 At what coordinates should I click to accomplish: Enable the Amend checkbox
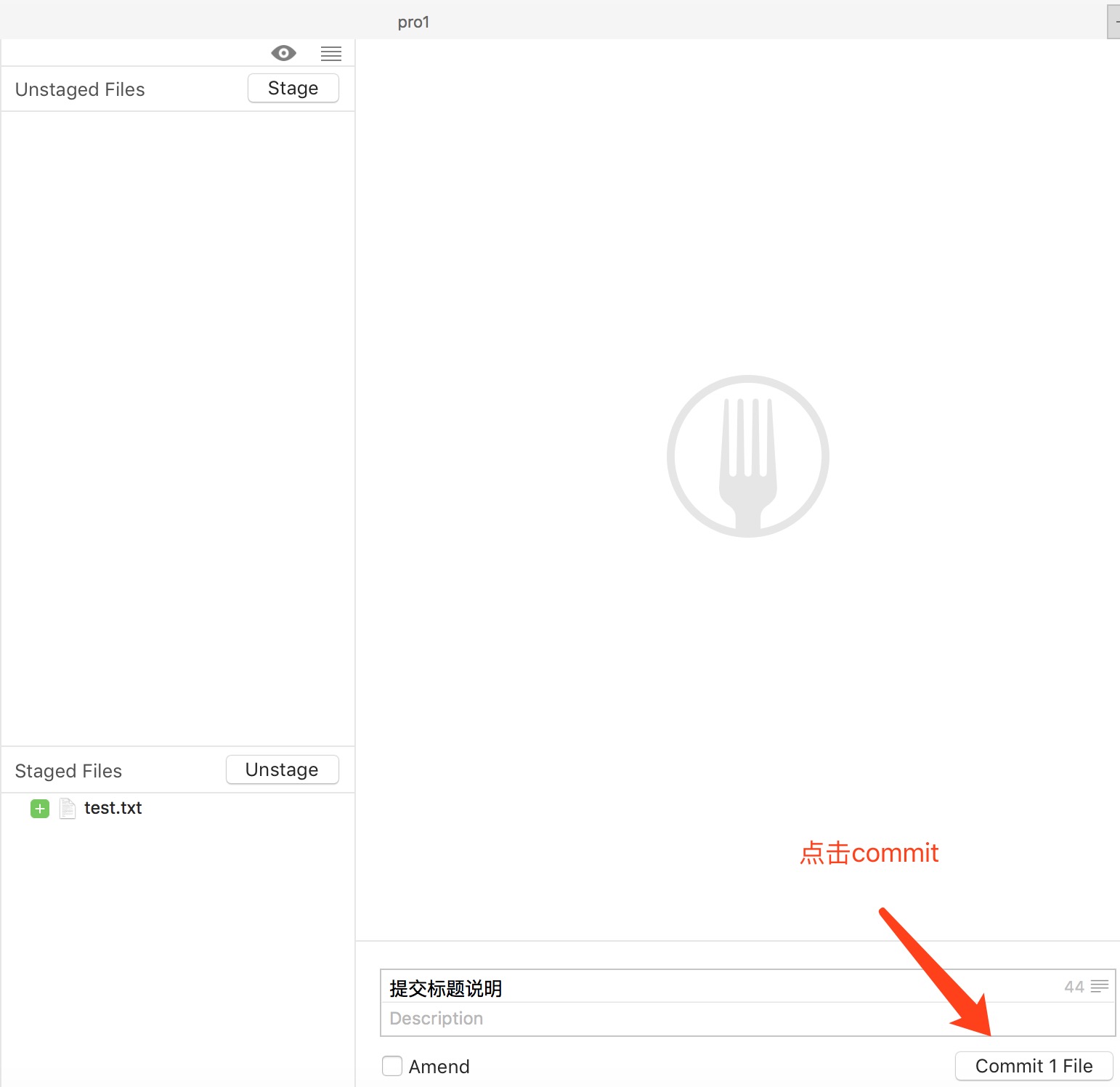(392, 1066)
